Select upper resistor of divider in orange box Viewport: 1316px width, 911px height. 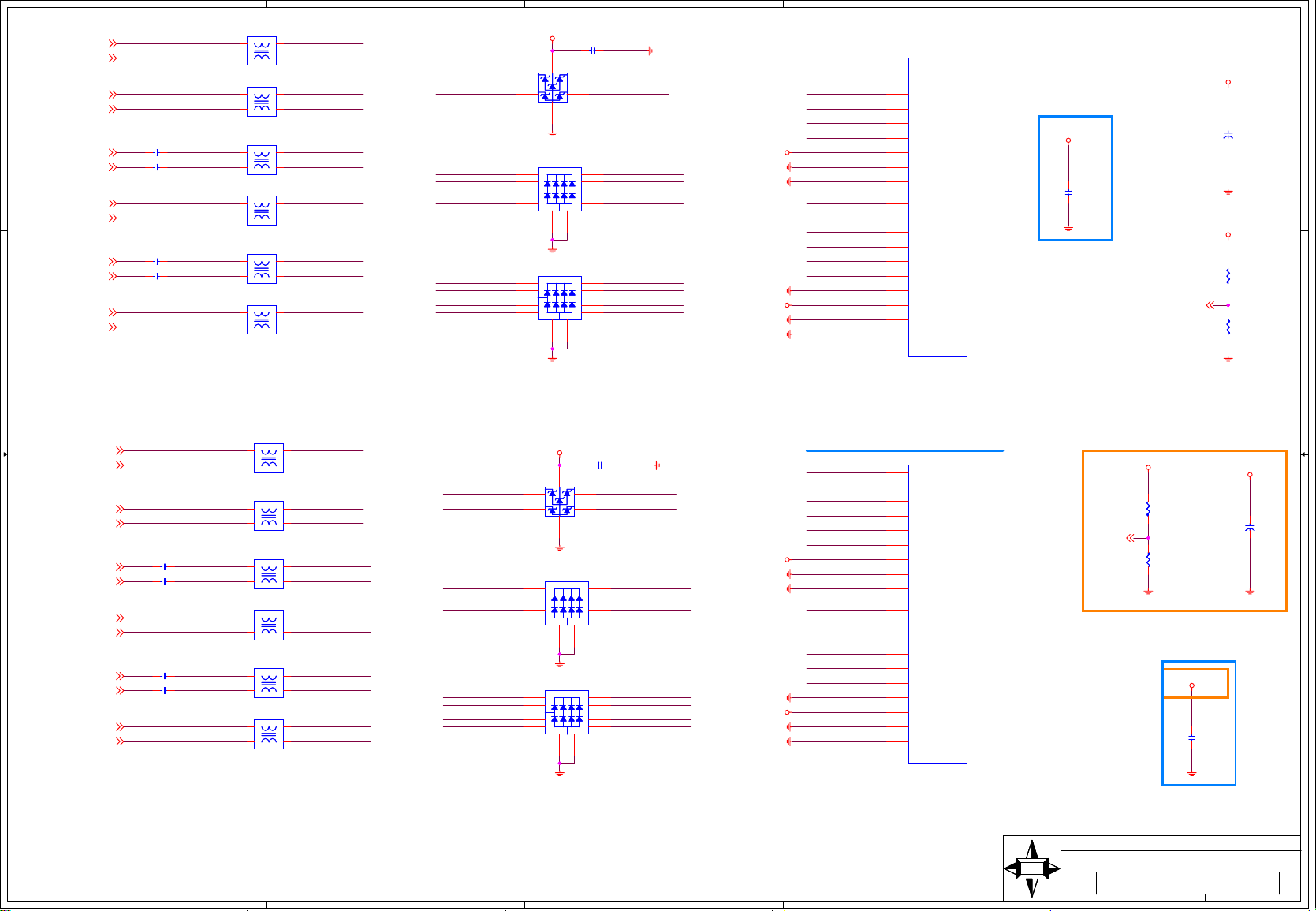[1148, 509]
